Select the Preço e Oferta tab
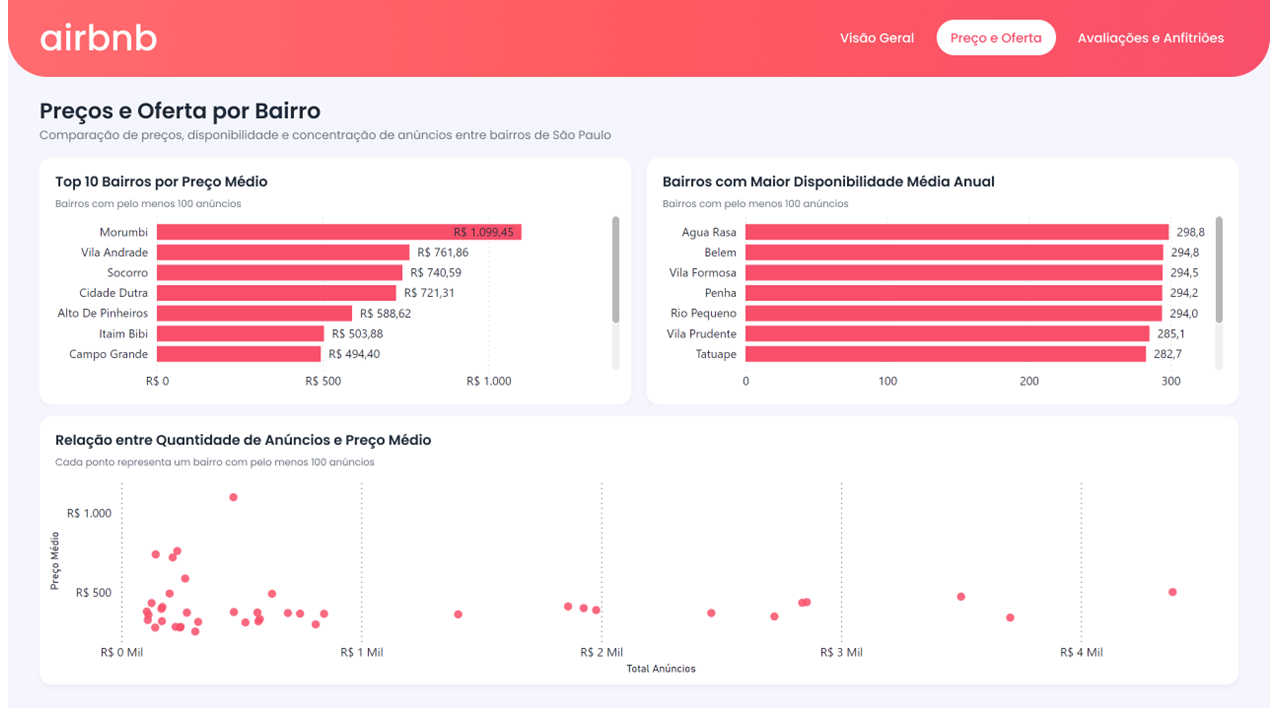This screenshot has width=1280, height=720. [996, 38]
